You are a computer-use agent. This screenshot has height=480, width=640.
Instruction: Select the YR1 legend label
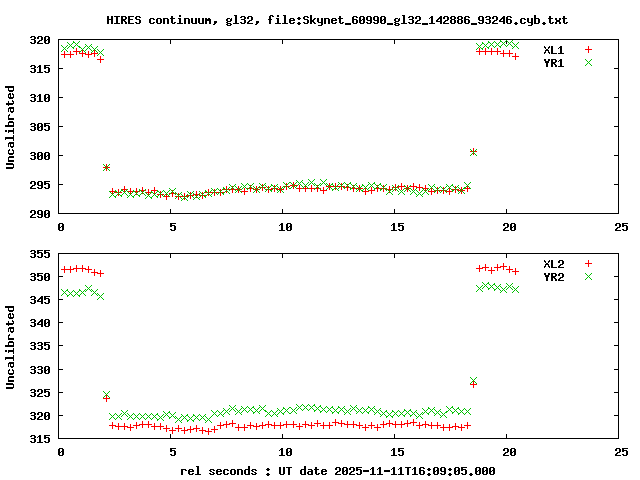tap(553, 63)
